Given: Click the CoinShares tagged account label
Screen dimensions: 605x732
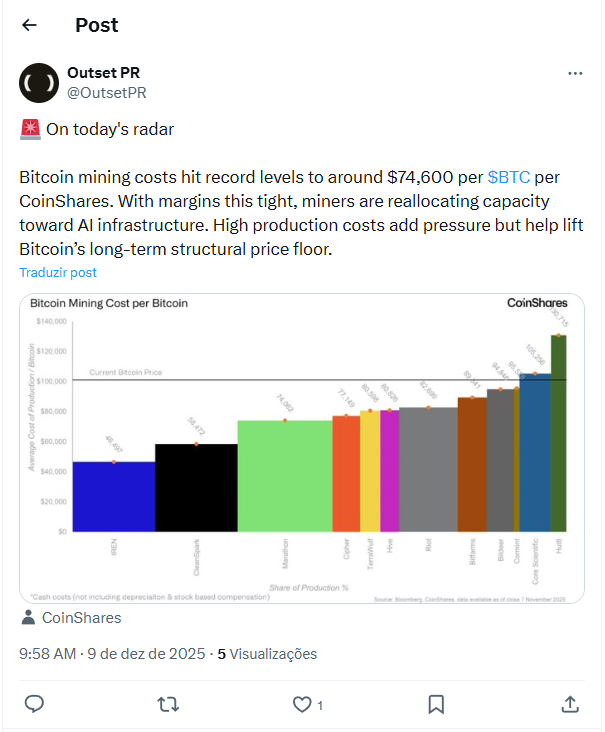Looking at the screenshot, I should tap(81, 618).
